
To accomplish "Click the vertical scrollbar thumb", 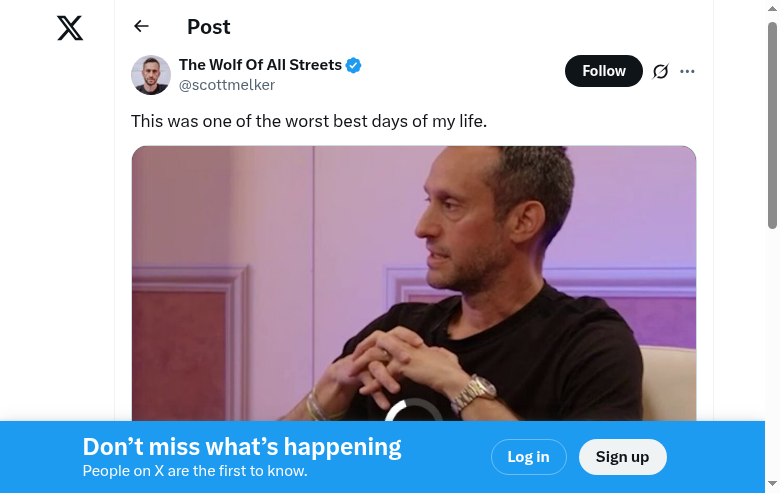I will tap(772, 125).
